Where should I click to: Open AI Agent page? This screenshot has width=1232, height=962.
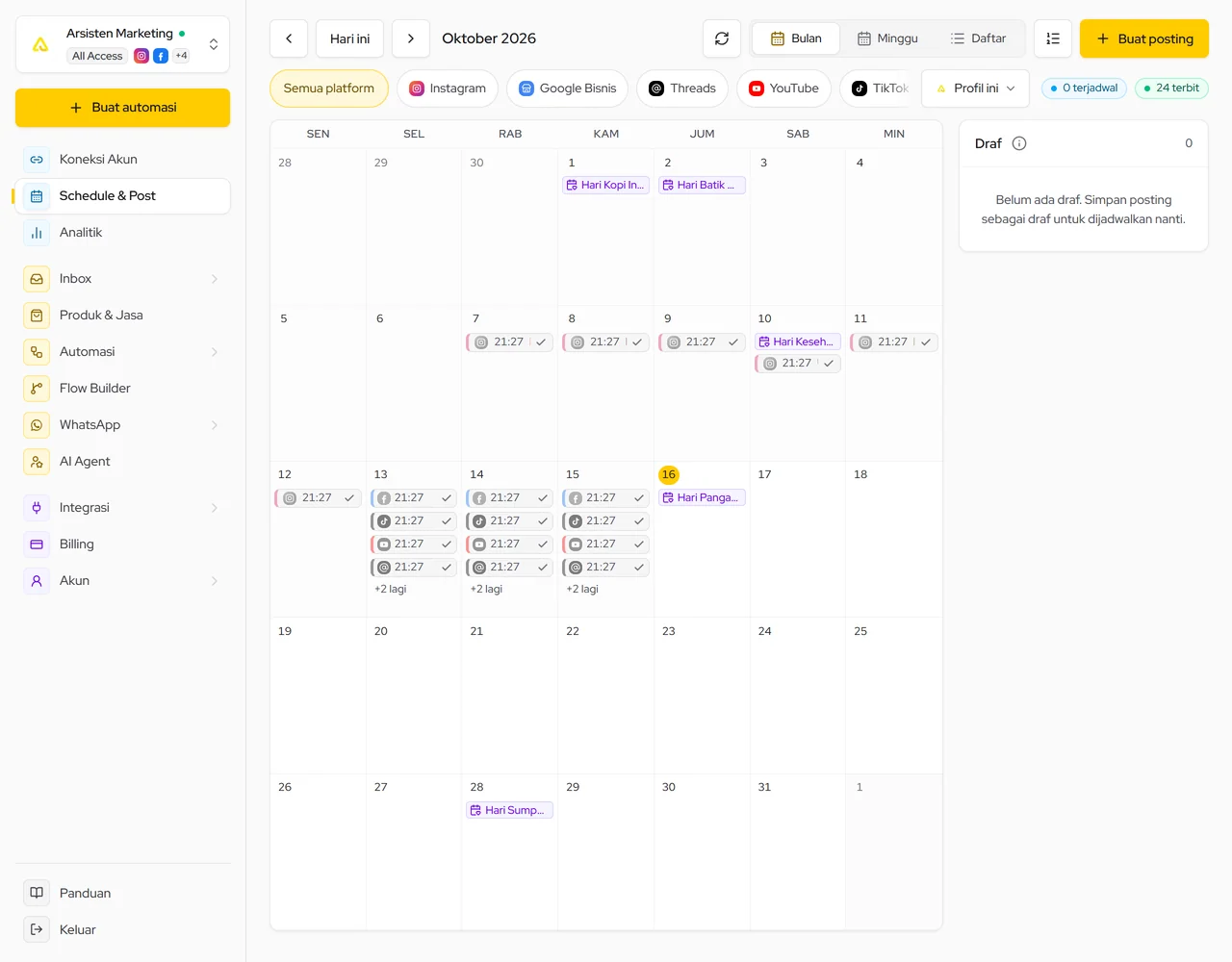coord(122,462)
